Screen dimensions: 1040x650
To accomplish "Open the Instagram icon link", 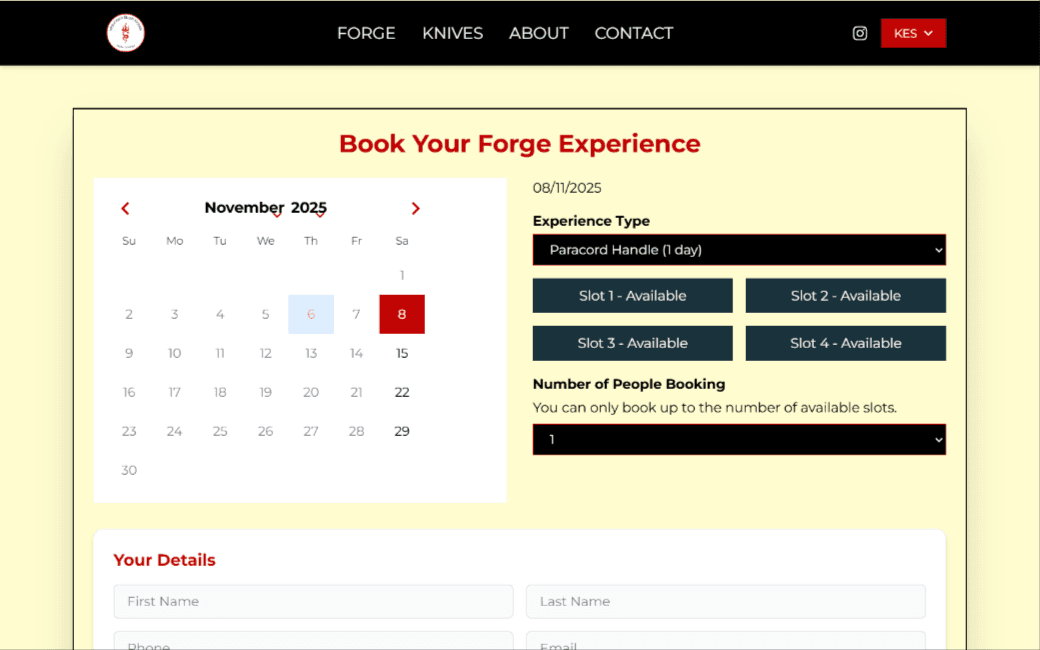I will (x=859, y=33).
